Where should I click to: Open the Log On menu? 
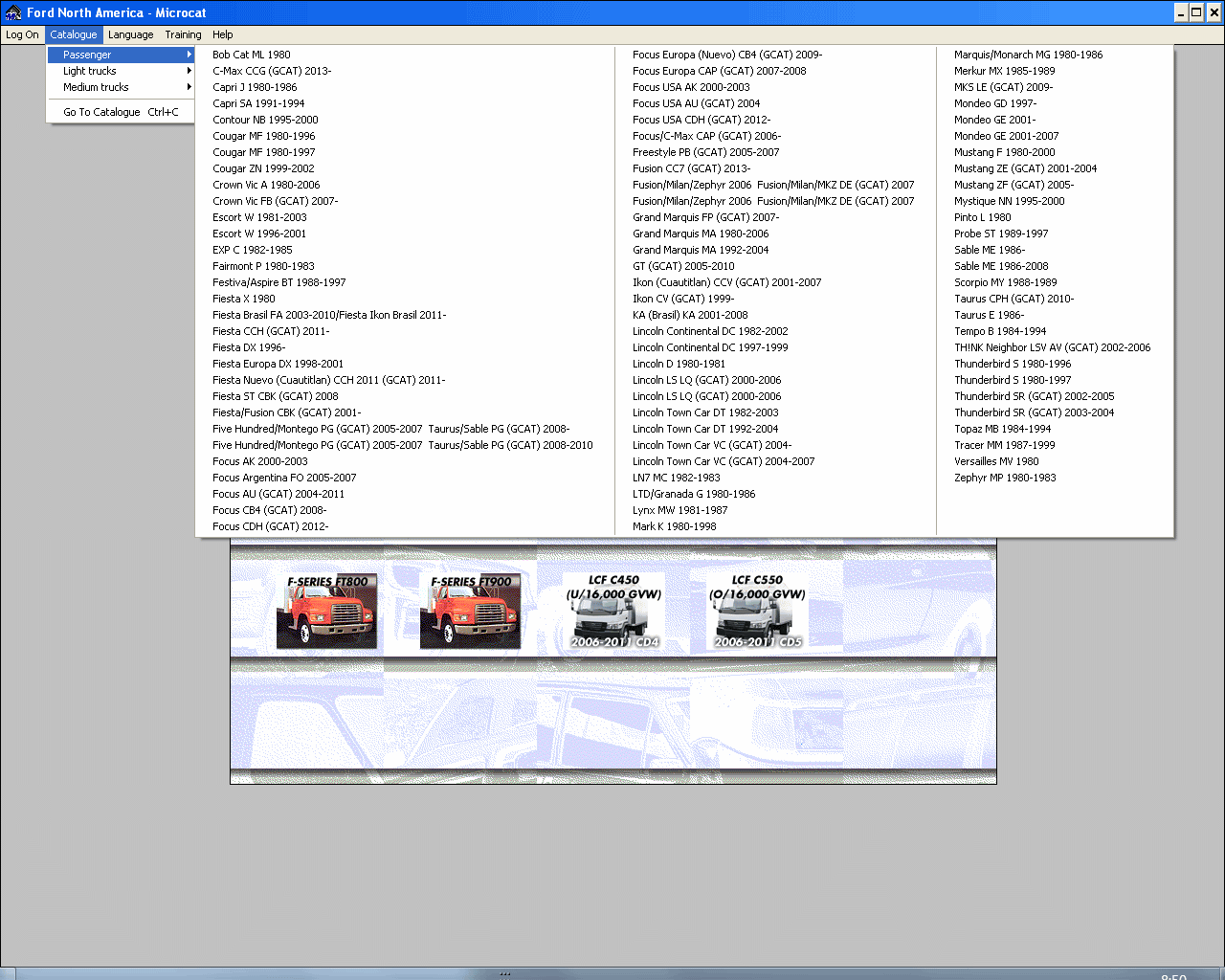tap(22, 34)
